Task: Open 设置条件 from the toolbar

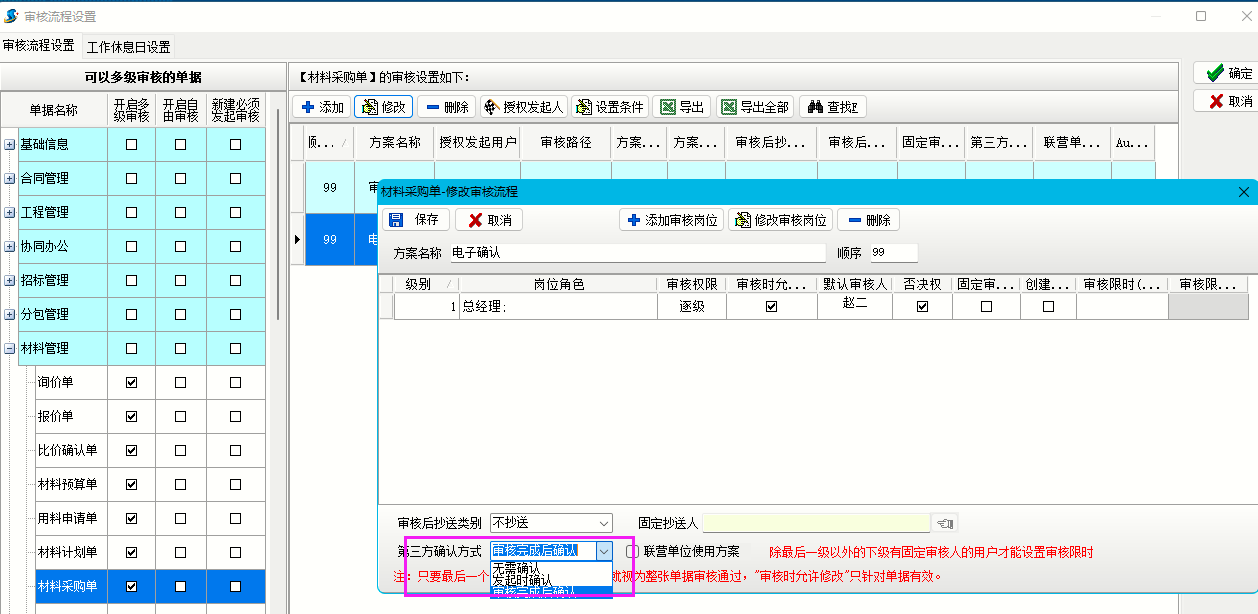Action: (609, 107)
